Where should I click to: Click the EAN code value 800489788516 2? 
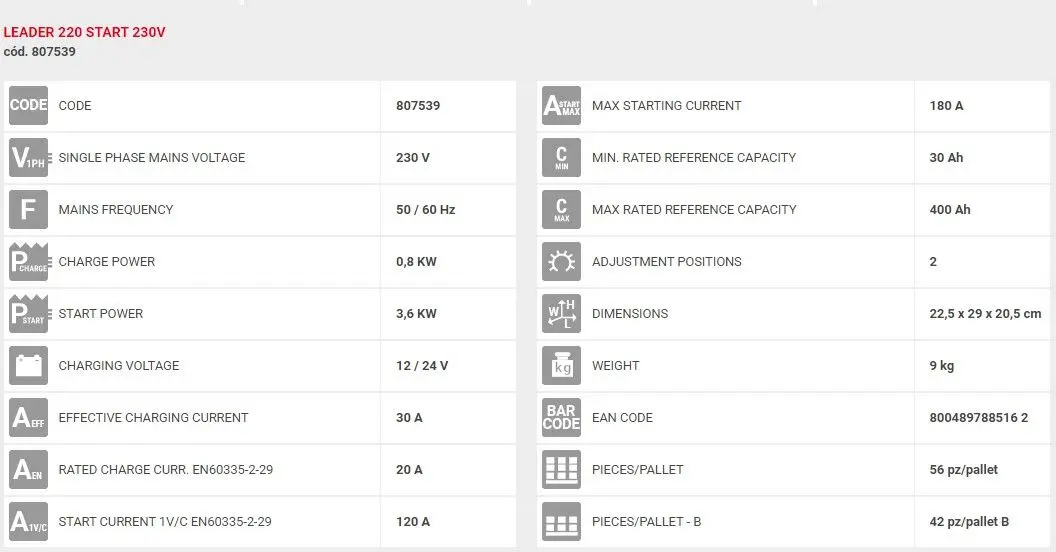[978, 417]
